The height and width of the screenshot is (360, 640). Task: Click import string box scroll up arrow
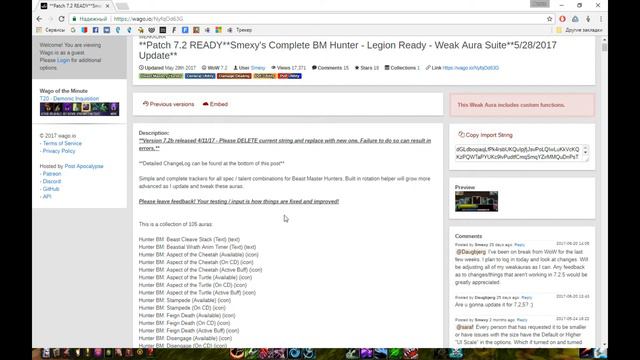585,148
